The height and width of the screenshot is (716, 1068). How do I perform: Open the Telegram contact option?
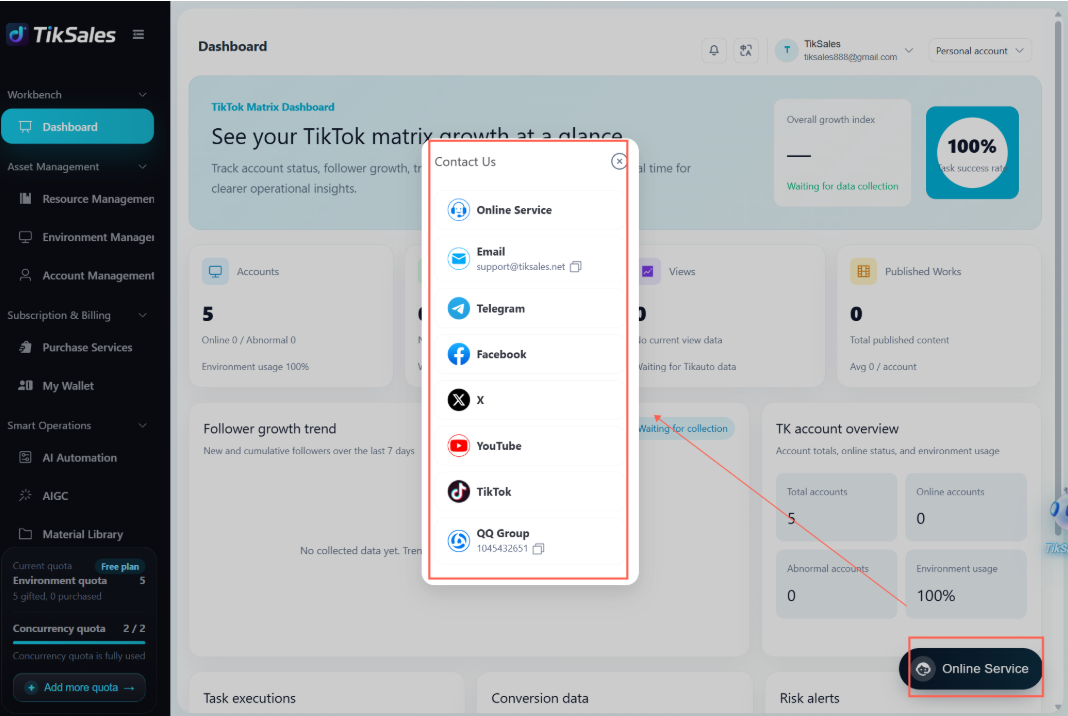pyautogui.click(x=529, y=309)
